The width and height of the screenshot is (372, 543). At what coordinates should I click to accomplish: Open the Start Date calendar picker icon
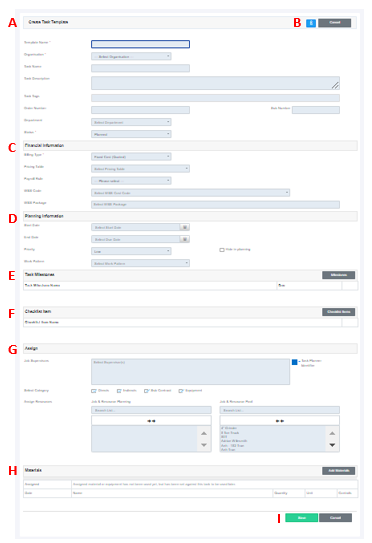click(185, 228)
